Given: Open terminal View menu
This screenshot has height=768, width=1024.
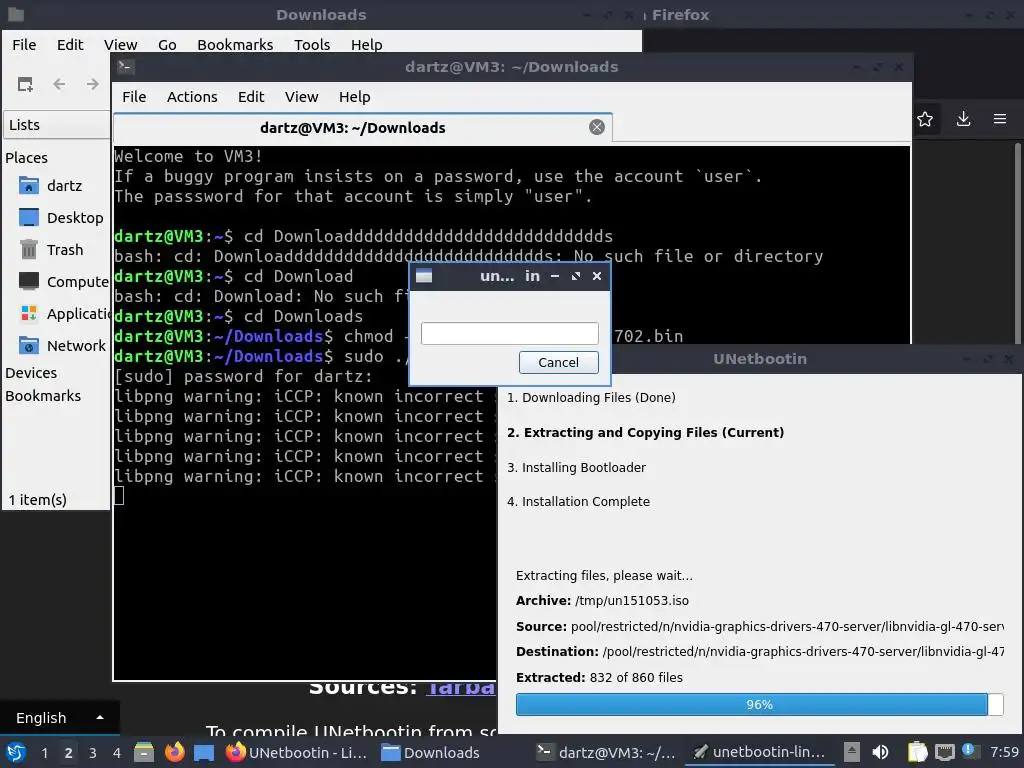Looking at the screenshot, I should pyautogui.click(x=301, y=97).
